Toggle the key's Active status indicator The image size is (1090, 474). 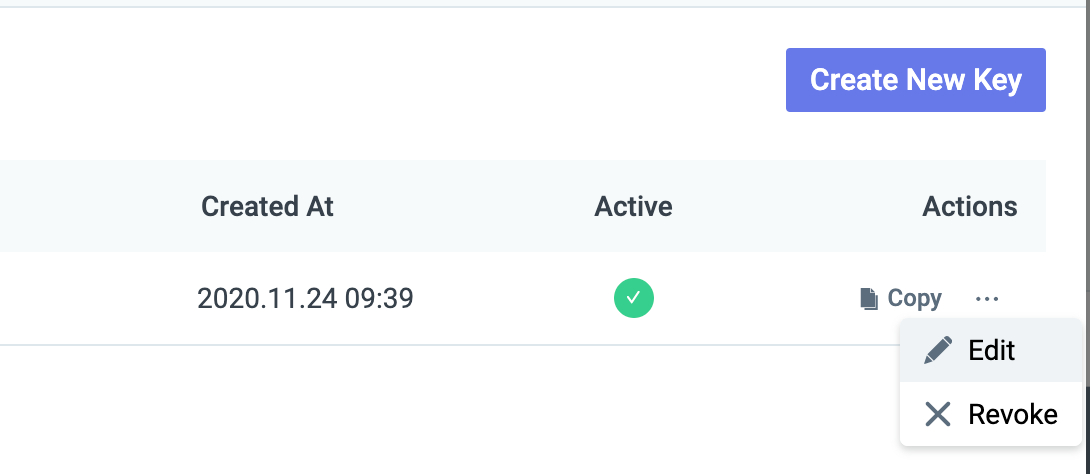[x=633, y=298]
